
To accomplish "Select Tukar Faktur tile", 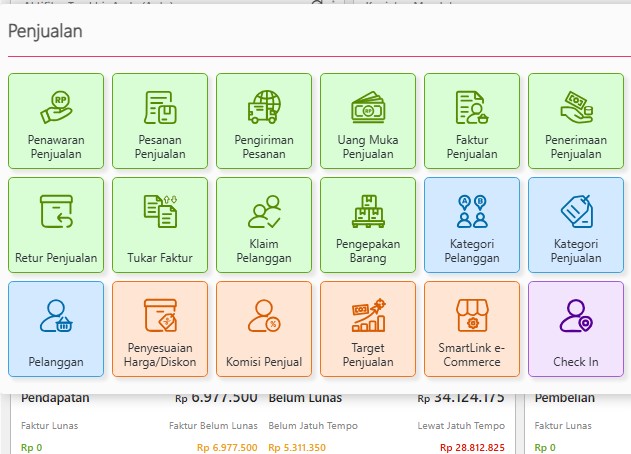I will pos(159,225).
